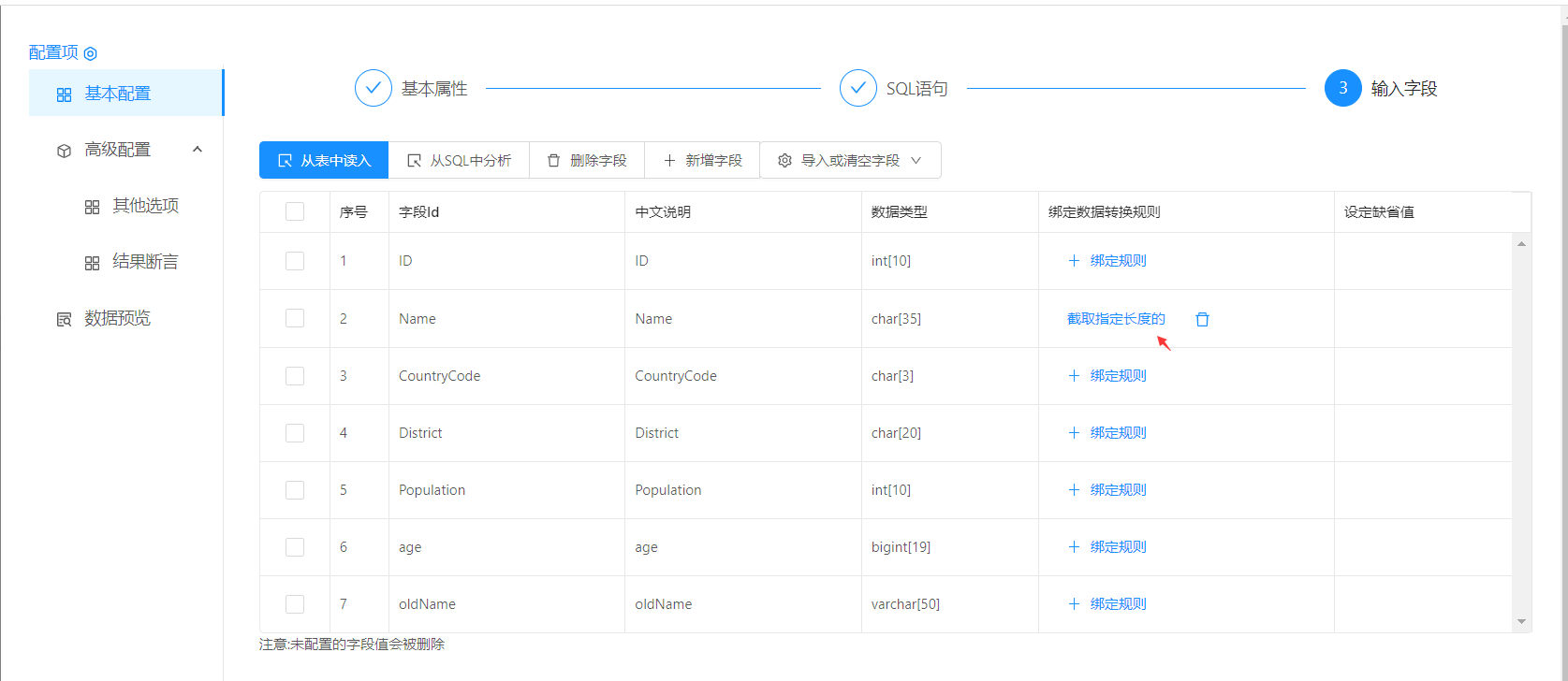
Task: Open the 导入或清空字段 dropdown
Action: (x=850, y=161)
